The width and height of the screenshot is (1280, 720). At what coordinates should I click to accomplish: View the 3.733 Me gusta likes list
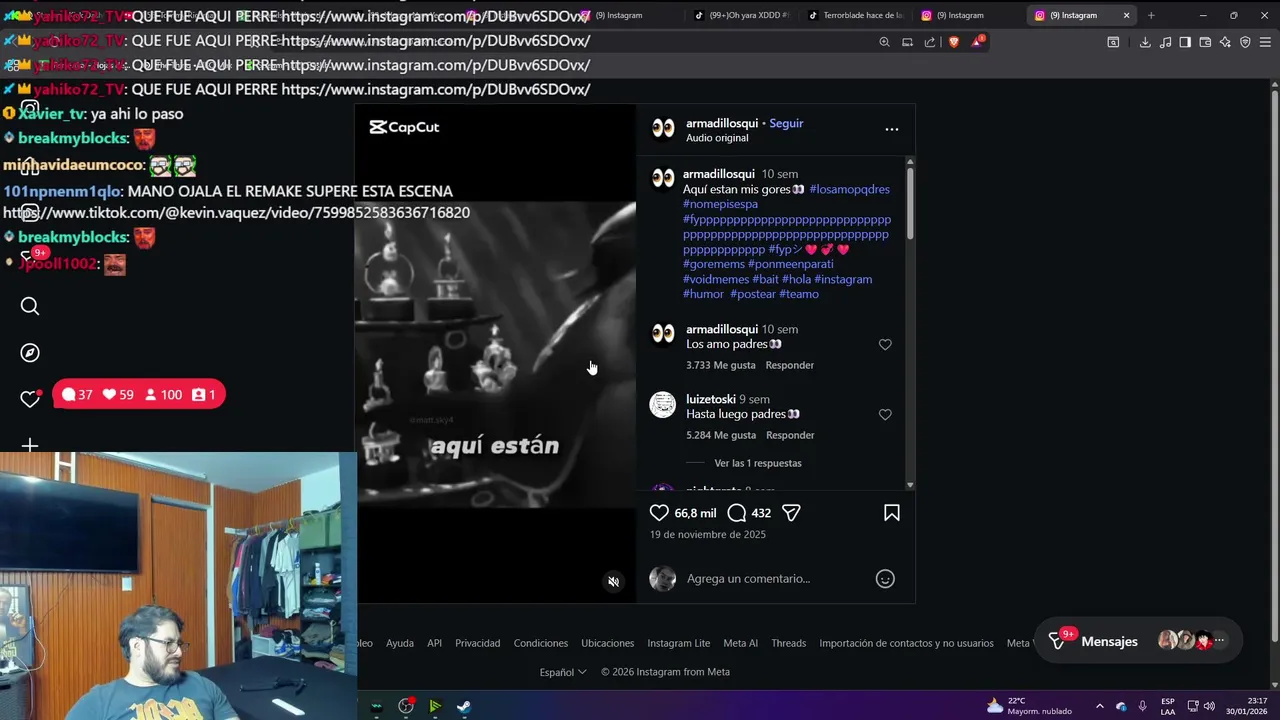point(721,365)
